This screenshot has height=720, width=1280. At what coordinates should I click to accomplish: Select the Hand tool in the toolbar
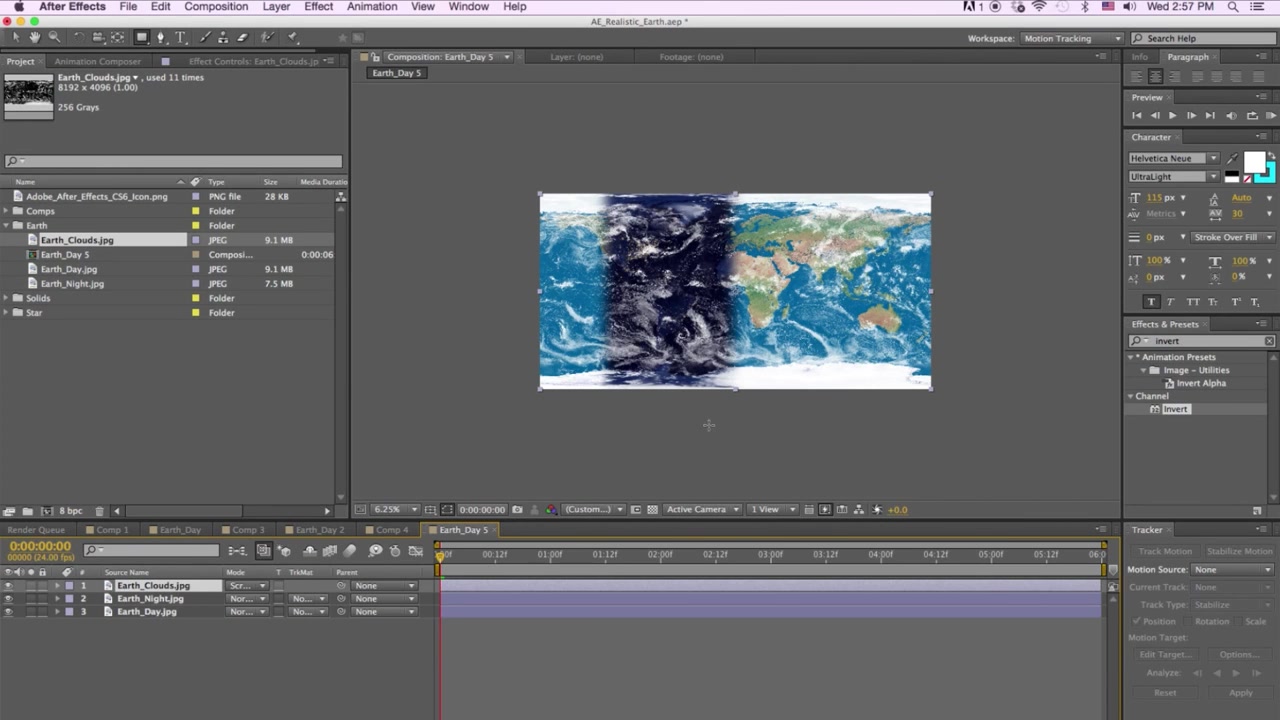[34, 37]
